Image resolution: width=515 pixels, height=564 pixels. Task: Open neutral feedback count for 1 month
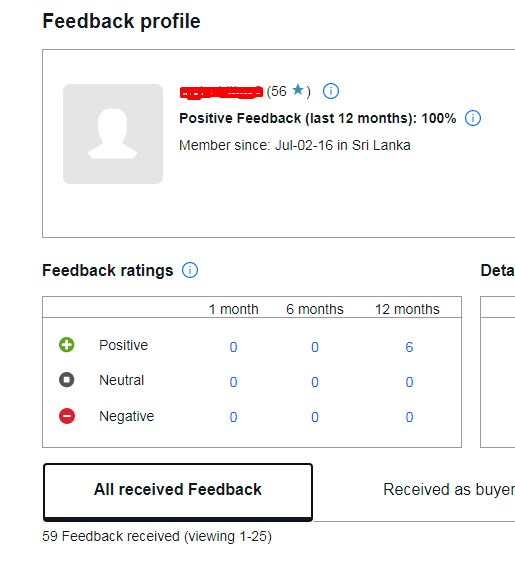tap(233, 382)
